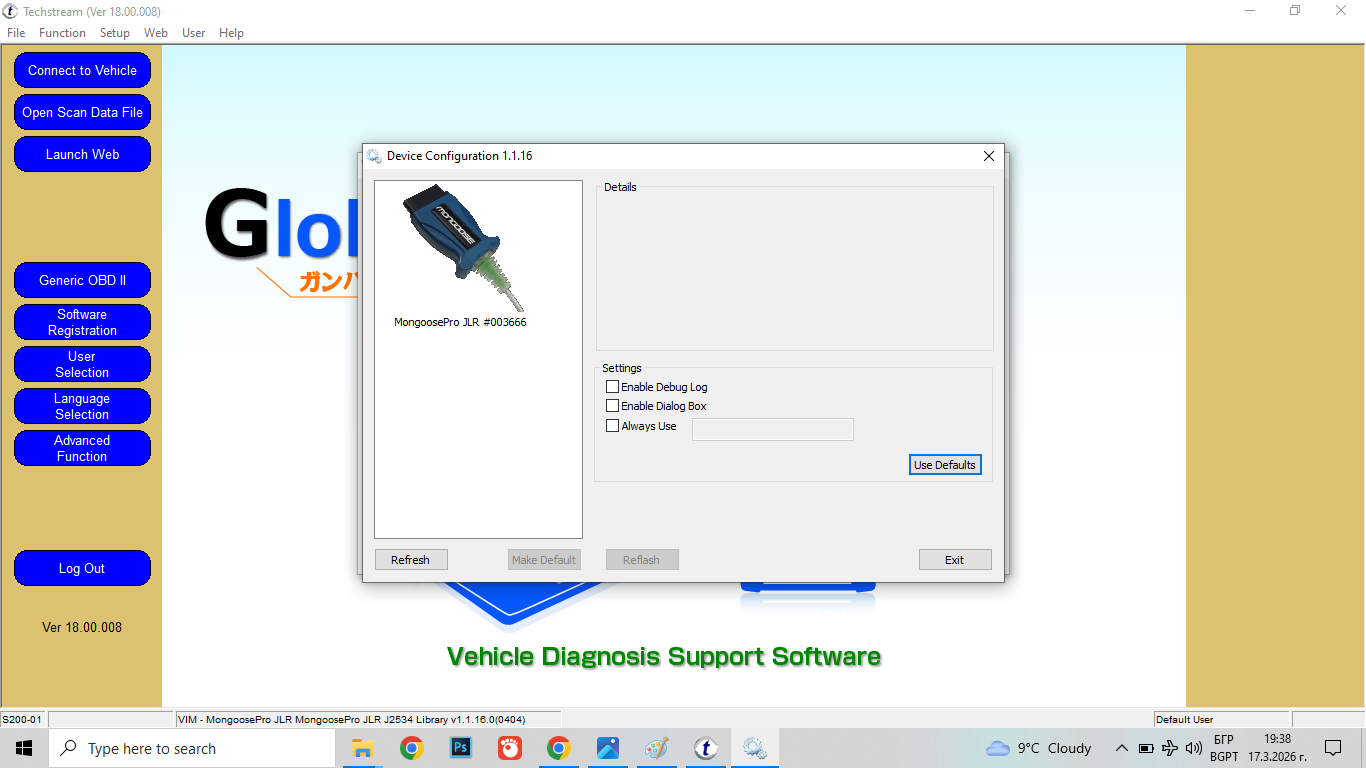Click the volume speaker tray icon
Viewport: 1366px width, 768px height.
coord(1193,748)
